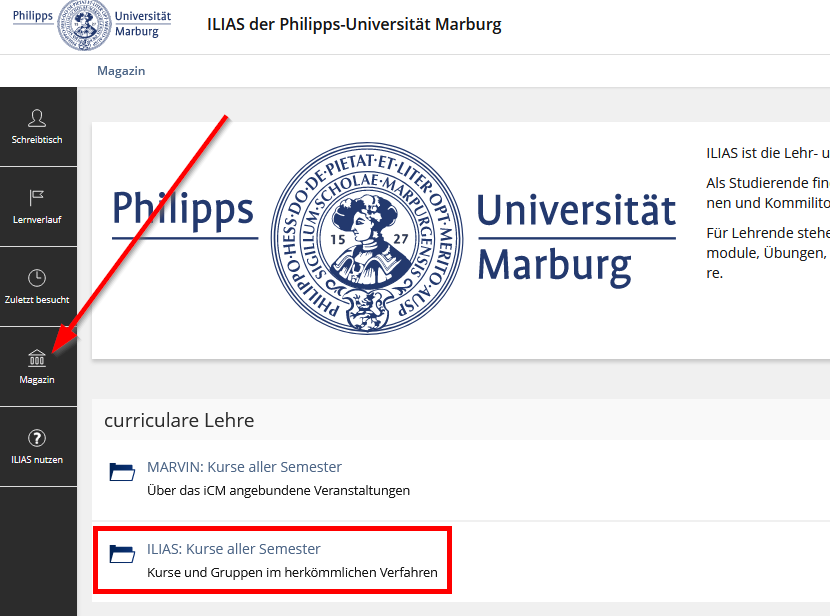Click the Magazin label in the sidebar

(37, 380)
